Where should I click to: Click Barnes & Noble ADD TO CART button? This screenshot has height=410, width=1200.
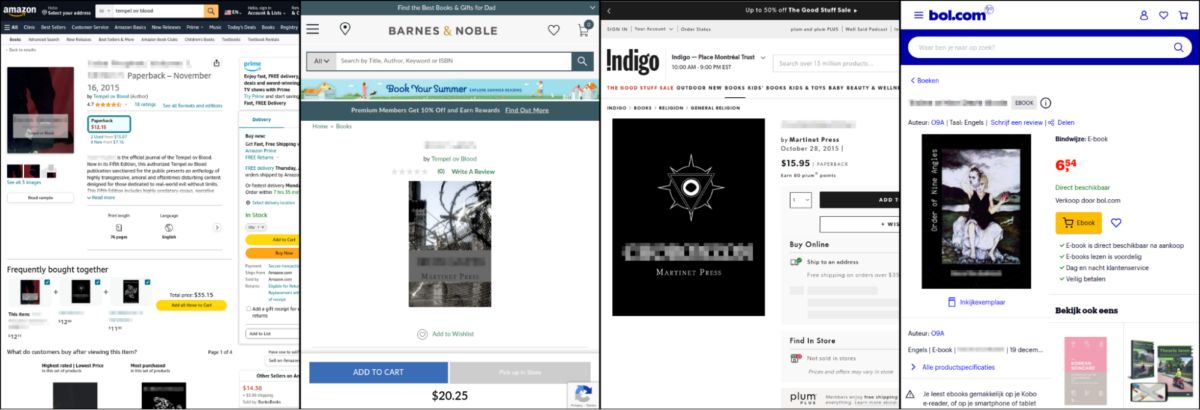(x=378, y=372)
